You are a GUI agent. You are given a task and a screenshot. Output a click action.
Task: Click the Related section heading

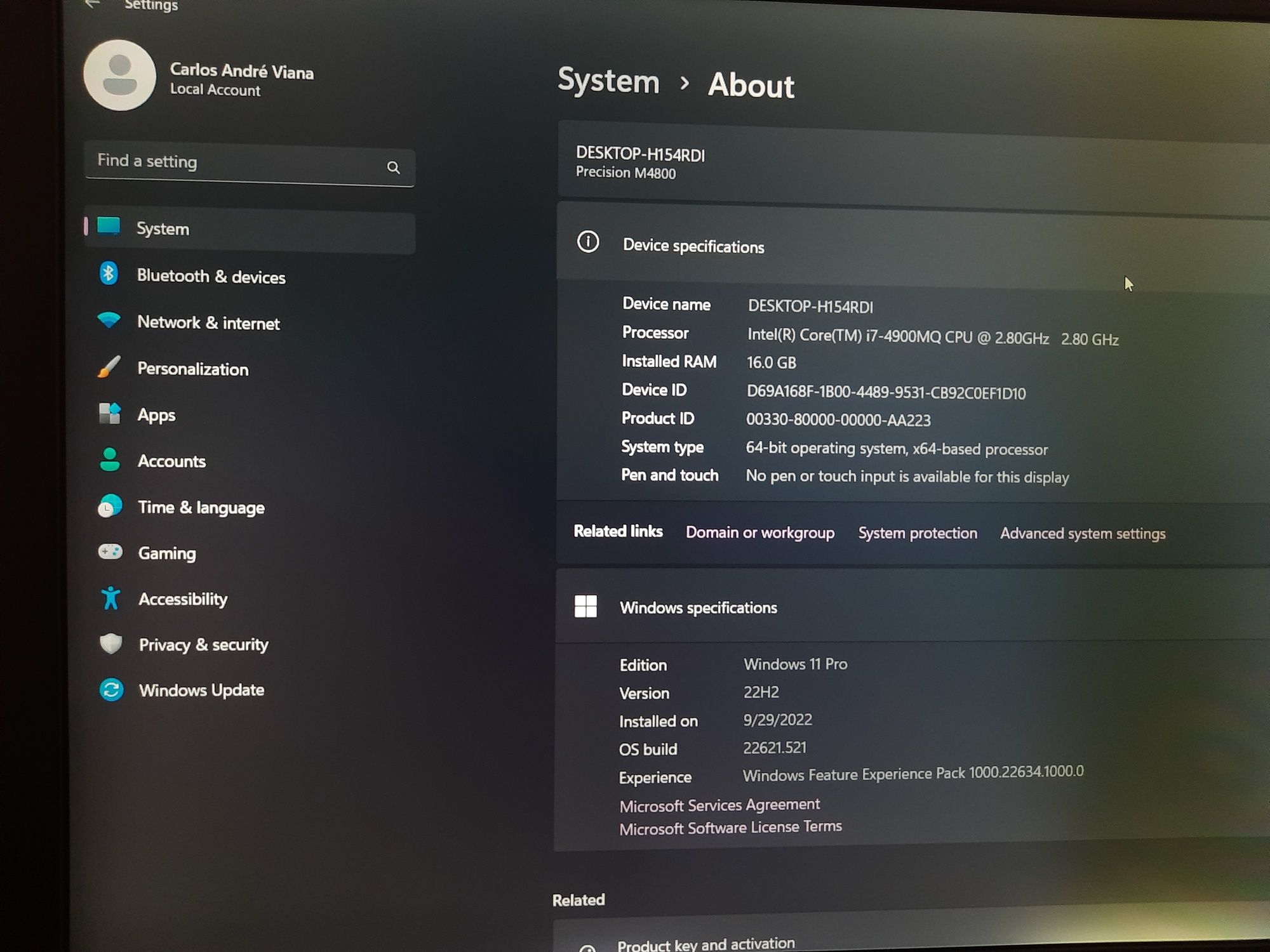pyautogui.click(x=578, y=899)
